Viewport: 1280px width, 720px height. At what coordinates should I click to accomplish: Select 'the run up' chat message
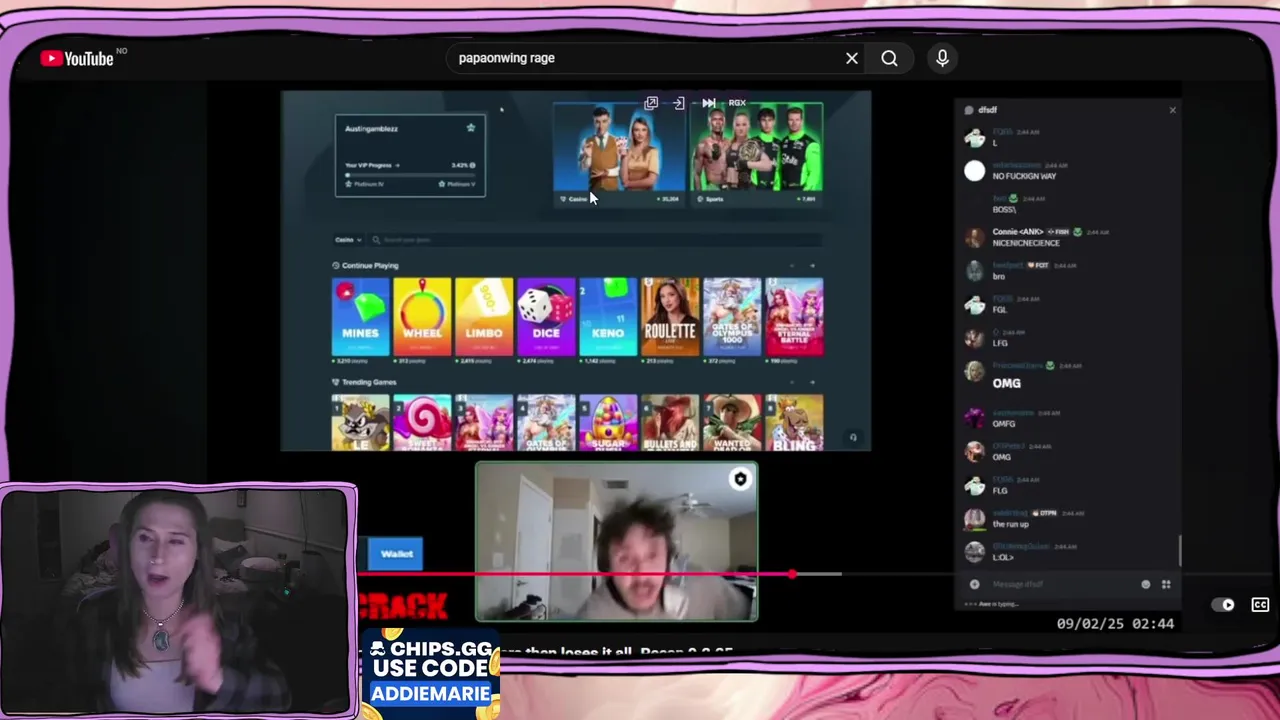[1010, 524]
